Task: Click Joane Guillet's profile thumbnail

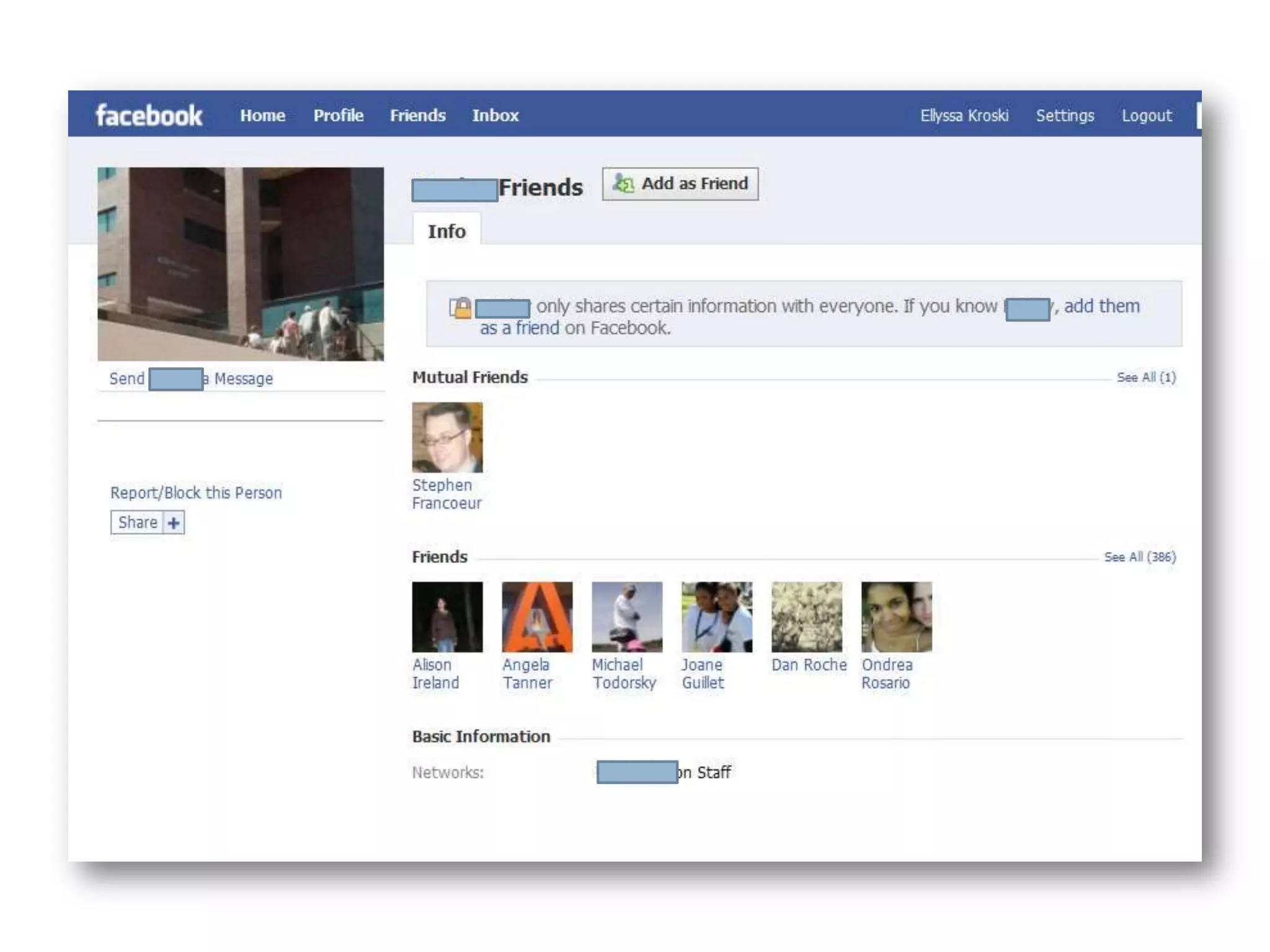Action: point(717,617)
